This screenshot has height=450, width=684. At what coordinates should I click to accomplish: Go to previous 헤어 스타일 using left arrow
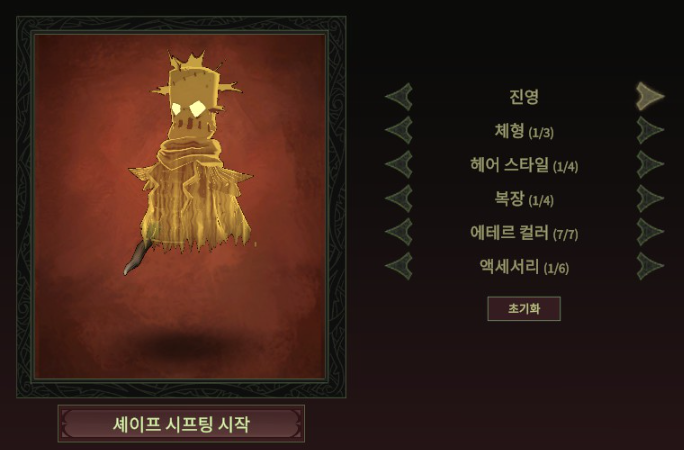point(399,164)
